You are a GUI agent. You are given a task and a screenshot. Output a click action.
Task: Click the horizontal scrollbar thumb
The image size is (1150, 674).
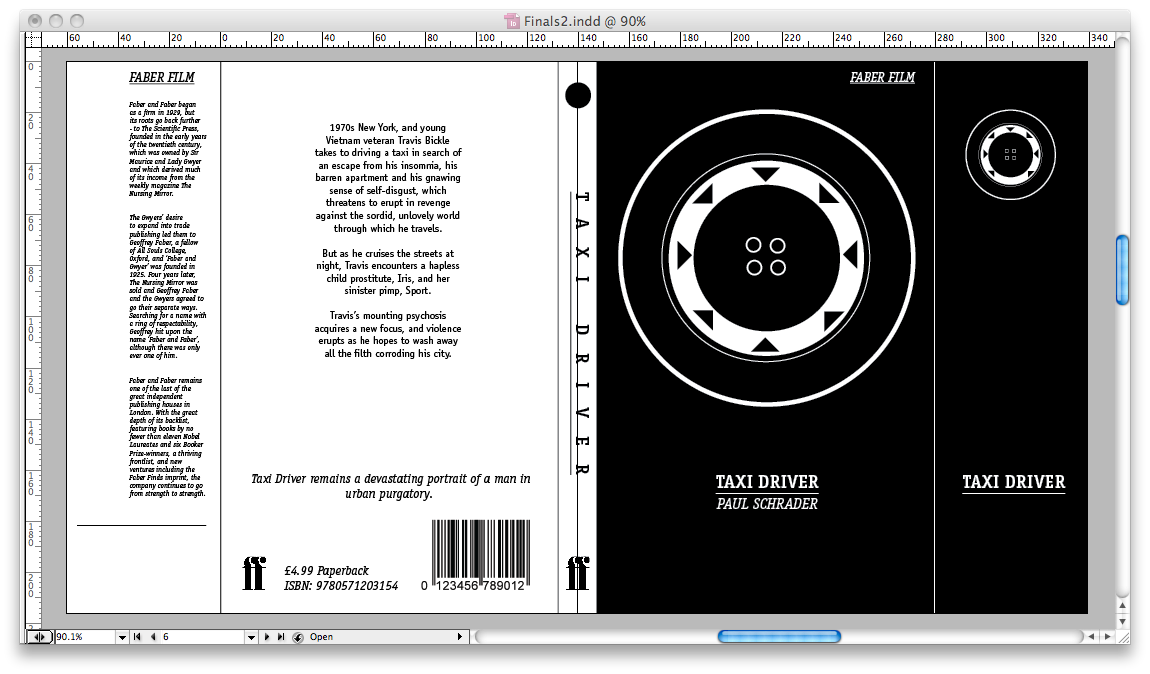(x=779, y=637)
